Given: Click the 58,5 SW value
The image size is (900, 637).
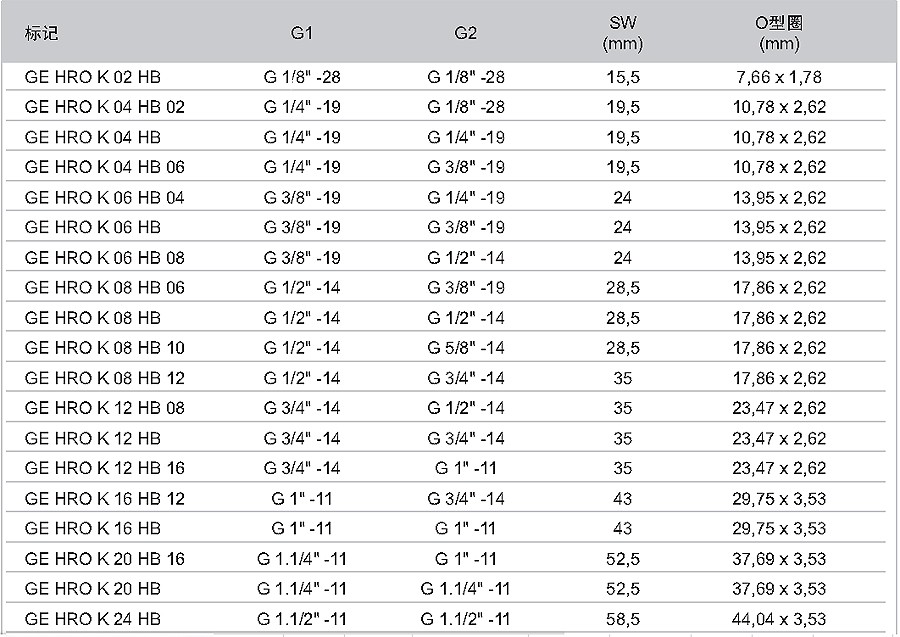Looking at the screenshot, I should [622, 619].
